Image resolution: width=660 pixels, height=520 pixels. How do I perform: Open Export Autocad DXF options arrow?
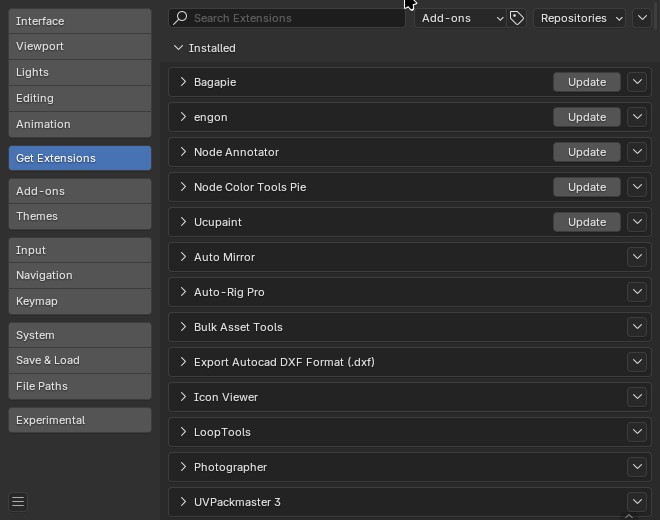click(x=637, y=361)
